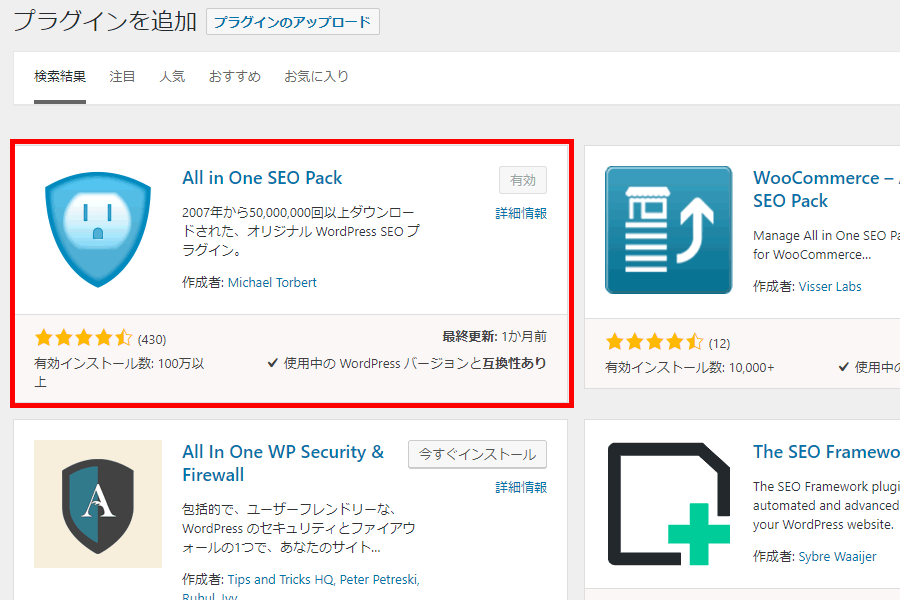Open the All in One SEO Pack title link
The height and width of the screenshot is (600, 900).
click(x=262, y=178)
